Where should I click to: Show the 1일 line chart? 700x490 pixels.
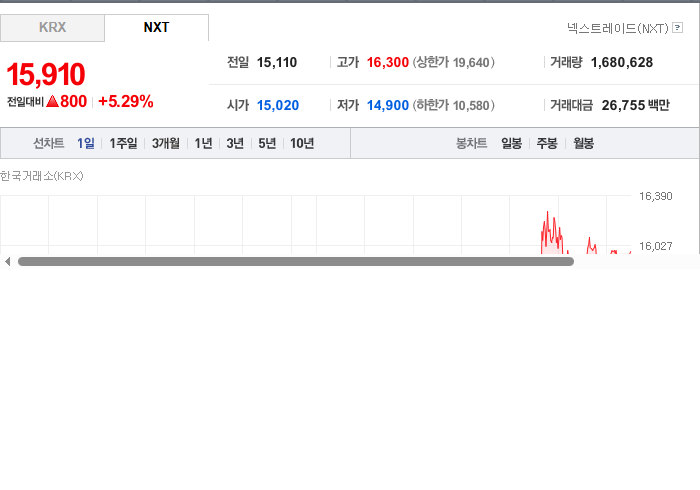[x=86, y=143]
